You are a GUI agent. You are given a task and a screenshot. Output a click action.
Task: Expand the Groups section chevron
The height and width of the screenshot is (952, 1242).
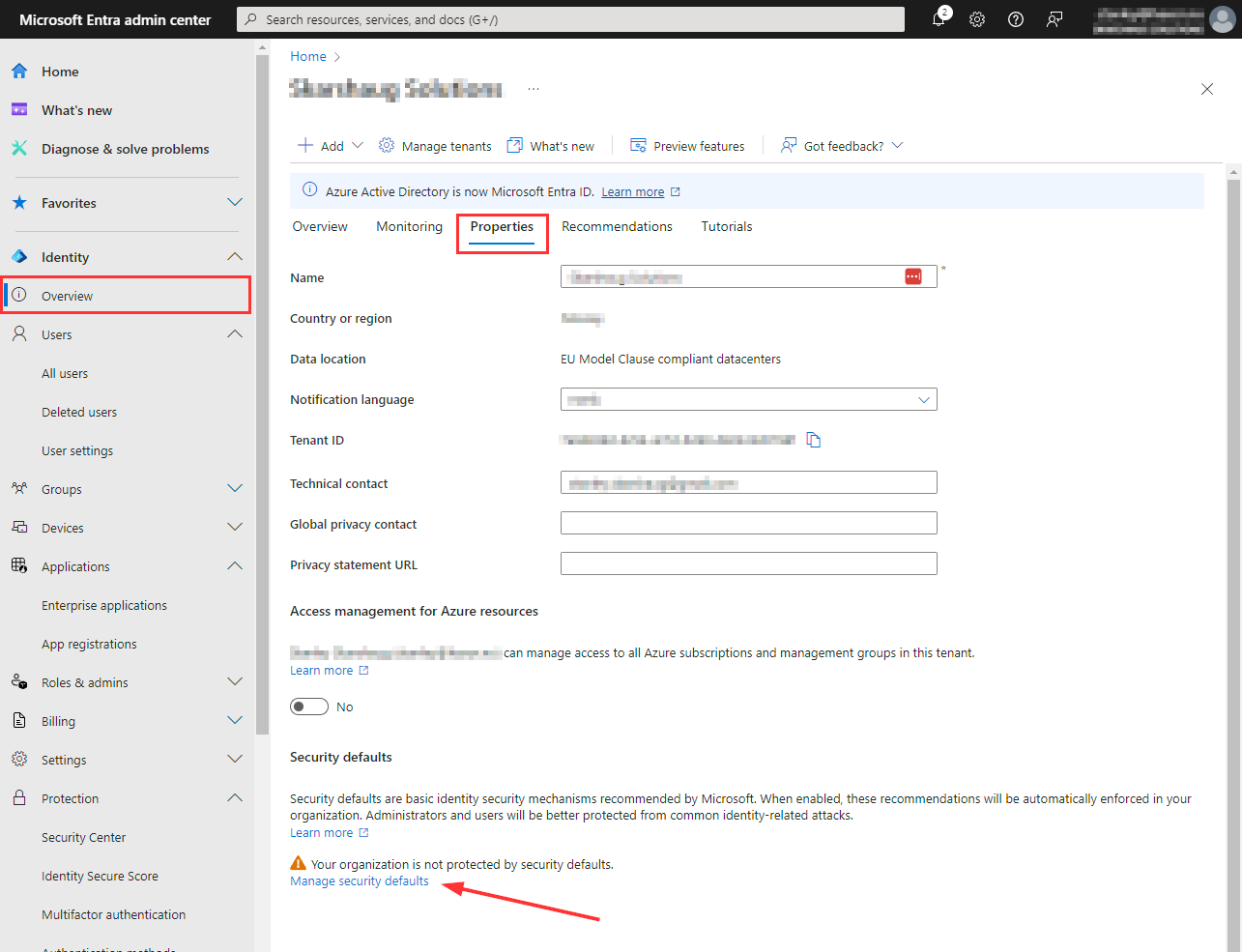click(235, 488)
